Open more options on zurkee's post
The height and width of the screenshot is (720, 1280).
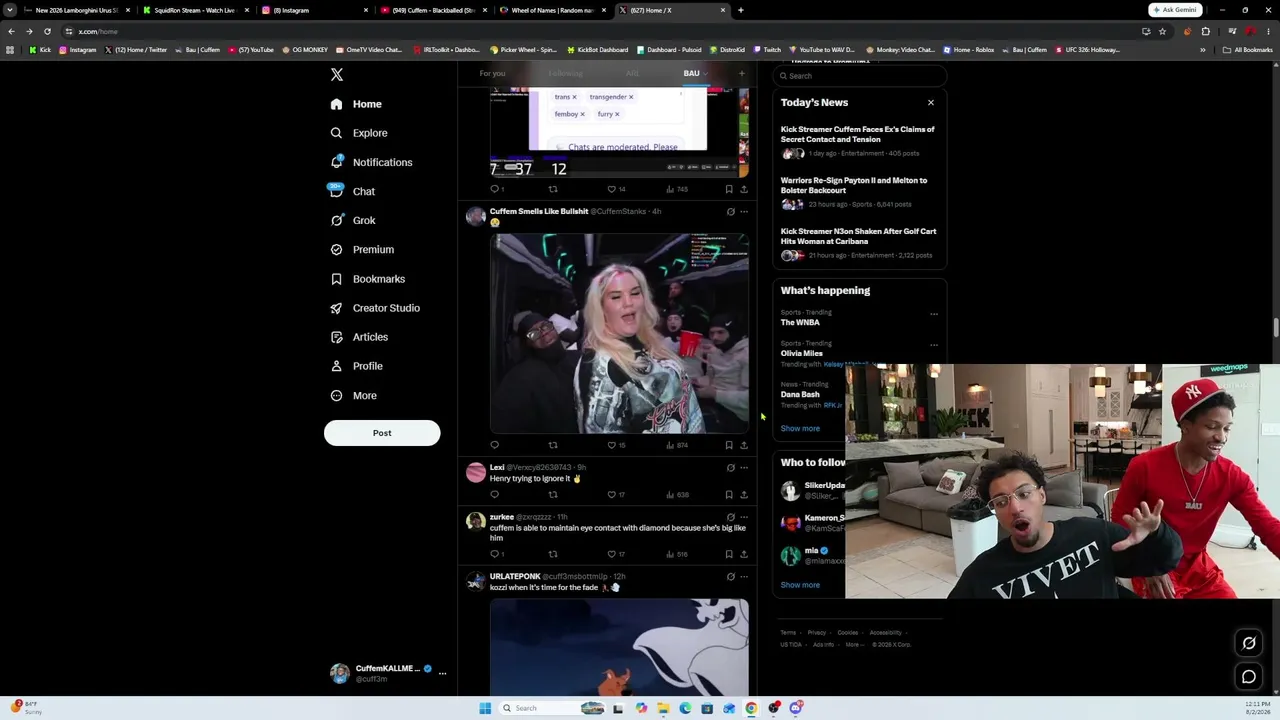pyautogui.click(x=743, y=517)
